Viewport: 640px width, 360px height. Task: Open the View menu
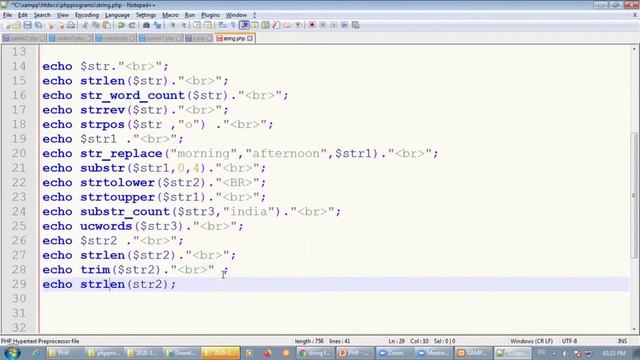pos(62,15)
